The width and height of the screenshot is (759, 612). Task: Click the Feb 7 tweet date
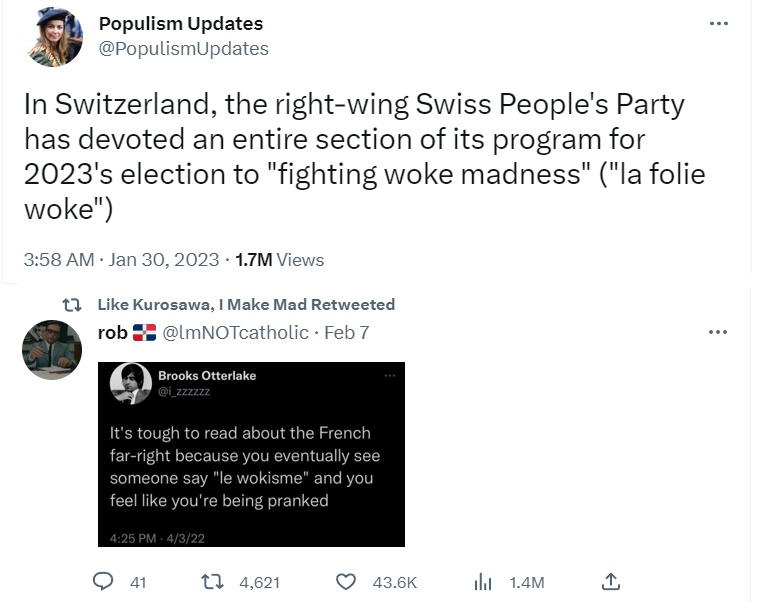348,332
